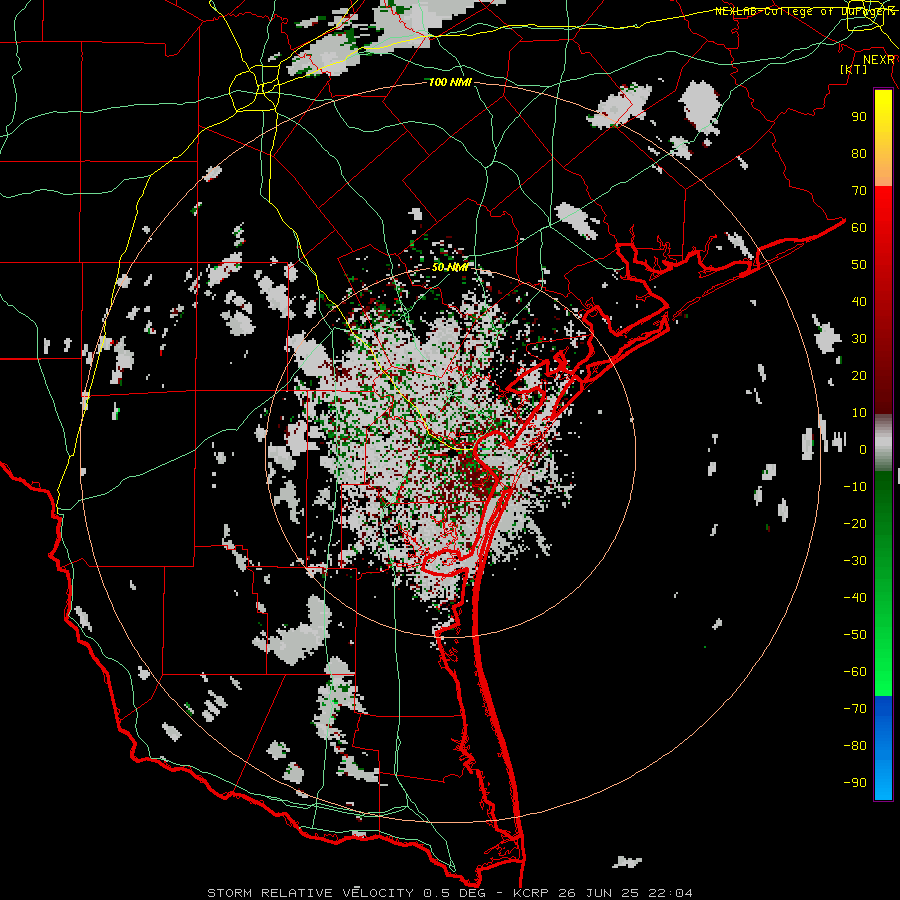Pick the bright red segment near 60
This screenshot has width=900, height=900.
click(x=883, y=218)
